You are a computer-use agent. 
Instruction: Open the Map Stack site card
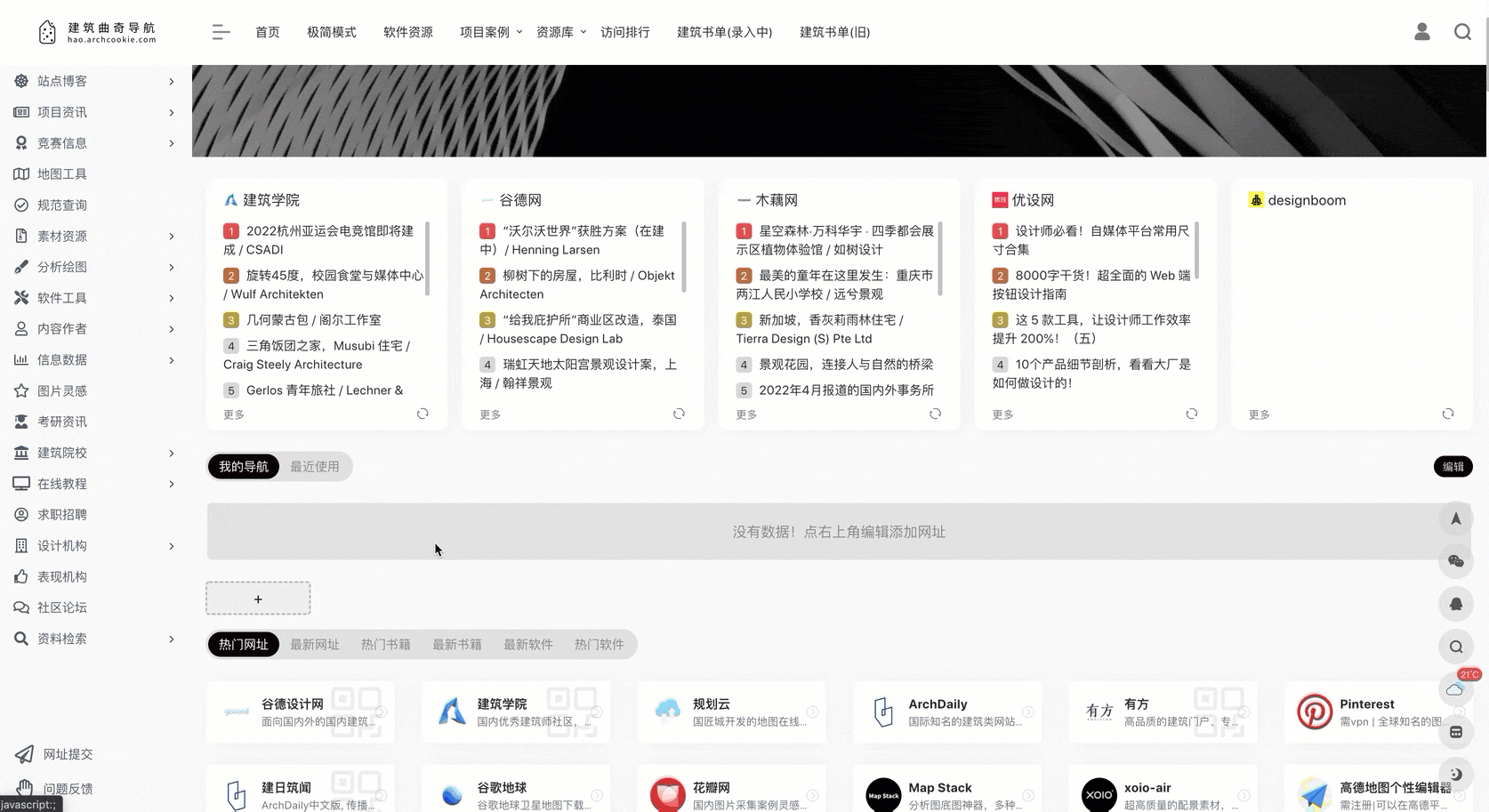pyautogui.click(x=946, y=789)
